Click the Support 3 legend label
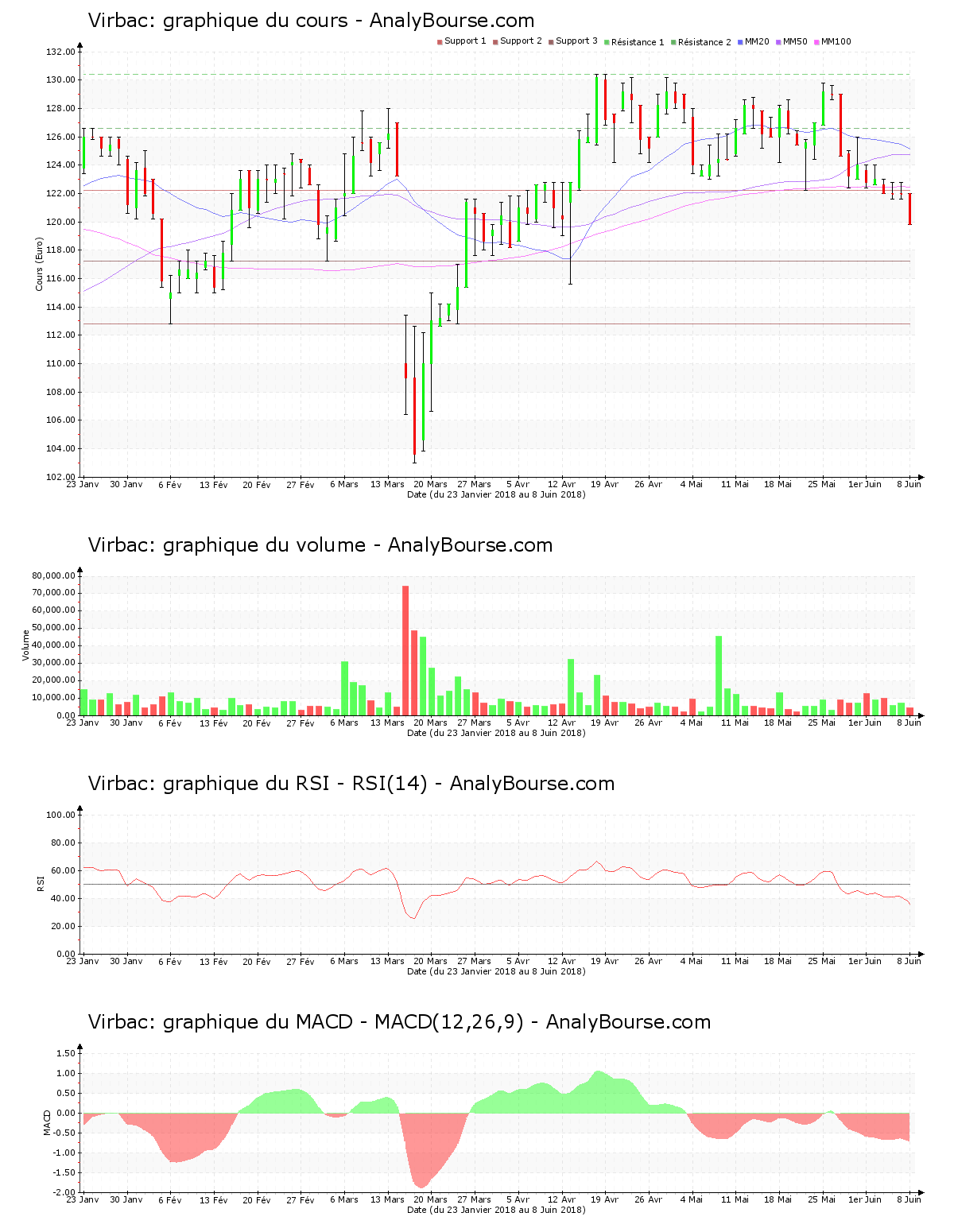The image size is (954, 1232). pyautogui.click(x=576, y=41)
